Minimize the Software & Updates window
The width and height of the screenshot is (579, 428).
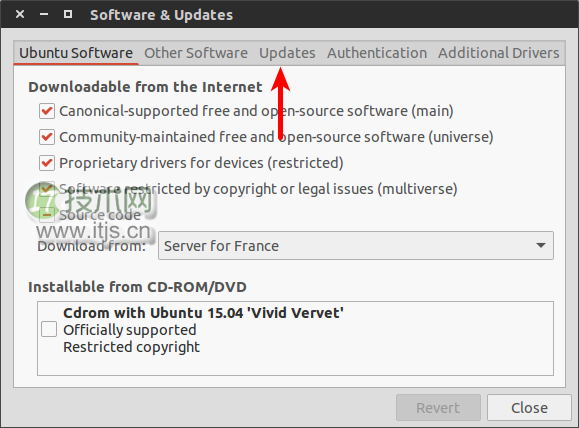44,14
